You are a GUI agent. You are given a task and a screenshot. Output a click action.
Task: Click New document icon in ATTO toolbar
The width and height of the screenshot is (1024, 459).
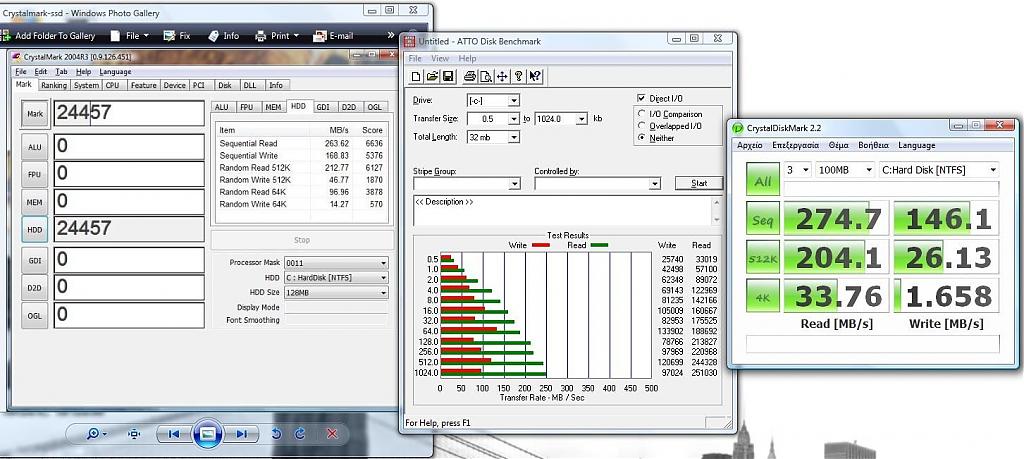(415, 77)
